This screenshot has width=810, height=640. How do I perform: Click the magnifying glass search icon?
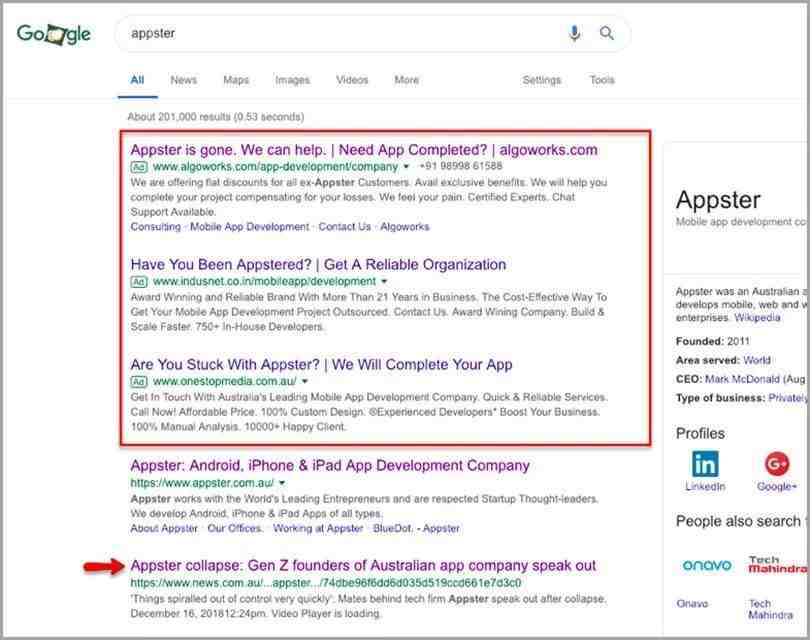(x=606, y=33)
